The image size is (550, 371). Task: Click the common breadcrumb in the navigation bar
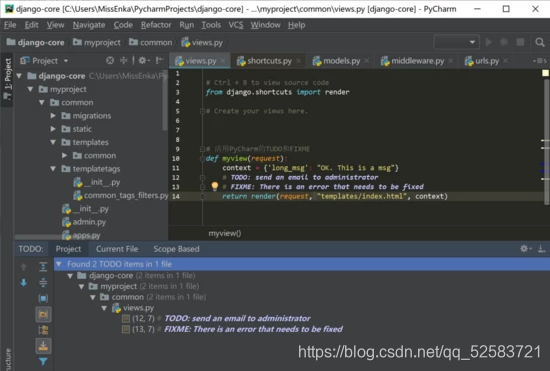[151, 42]
